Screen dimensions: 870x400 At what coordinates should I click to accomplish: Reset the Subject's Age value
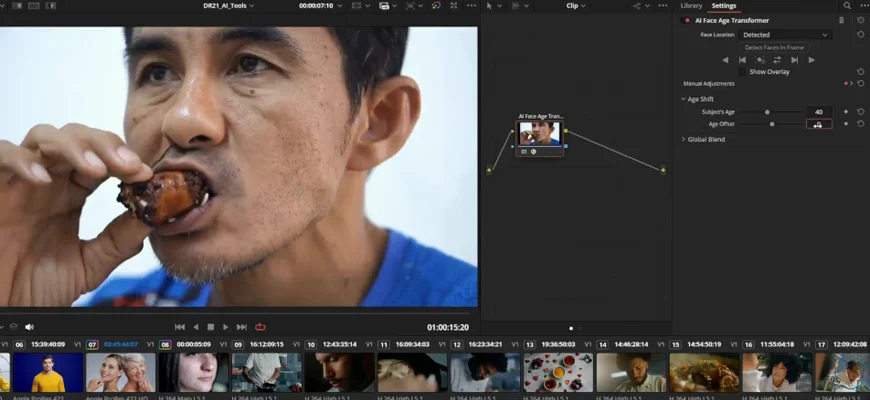(x=861, y=112)
